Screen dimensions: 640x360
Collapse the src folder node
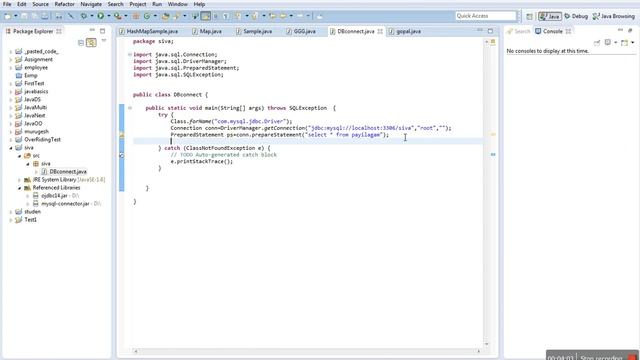tap(19, 156)
